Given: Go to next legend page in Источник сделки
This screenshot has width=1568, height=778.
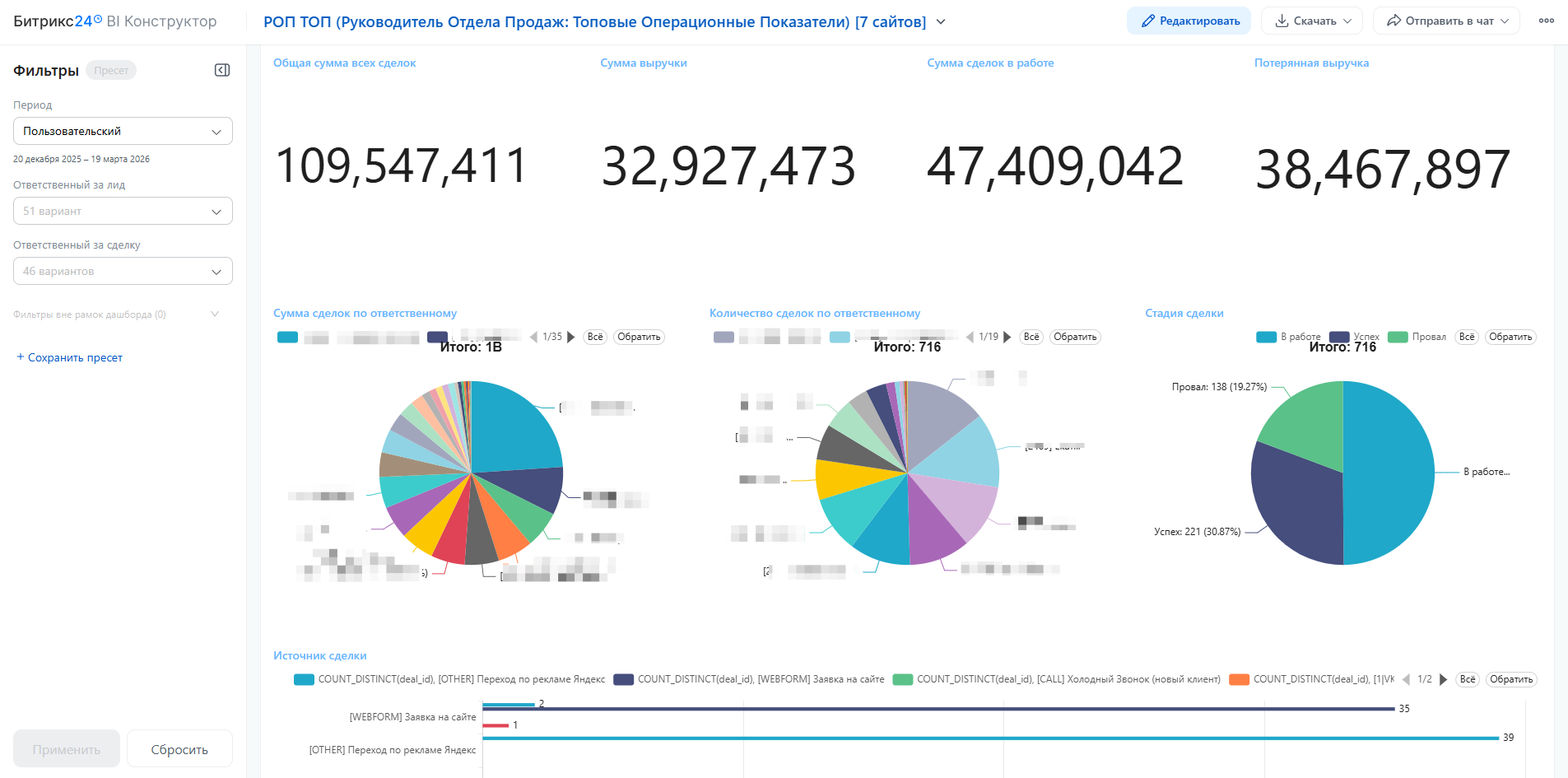Looking at the screenshot, I should 1443,679.
